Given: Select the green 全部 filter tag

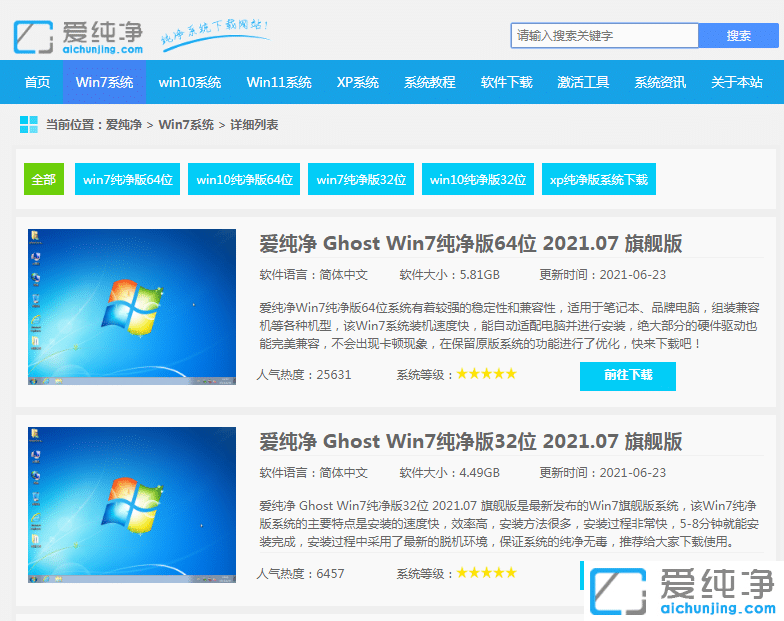Looking at the screenshot, I should click(x=44, y=179).
